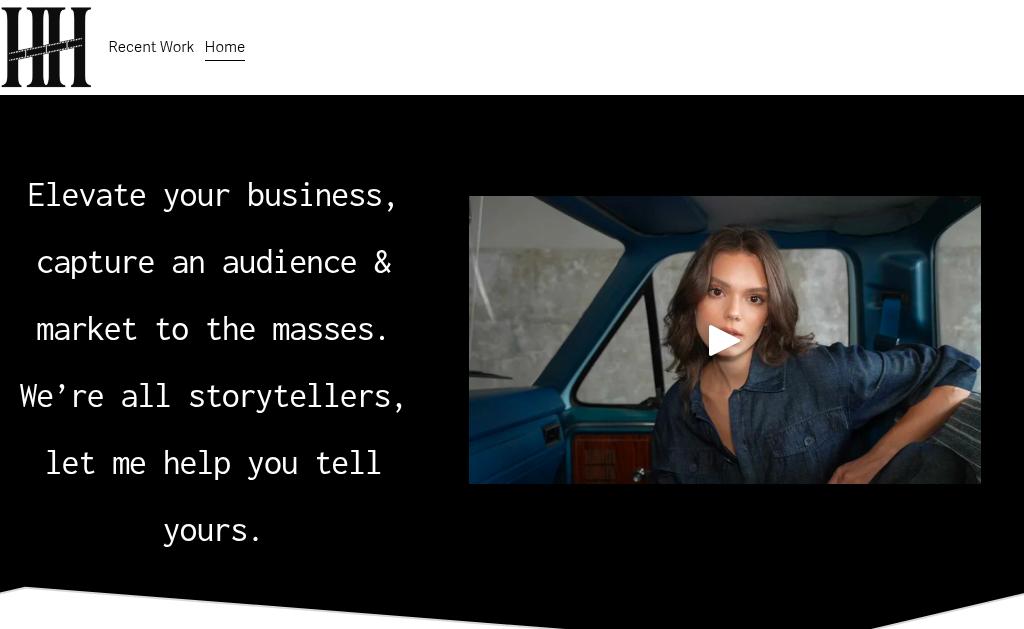
Task: Click the "let me help you tell" line
Action: point(213,464)
